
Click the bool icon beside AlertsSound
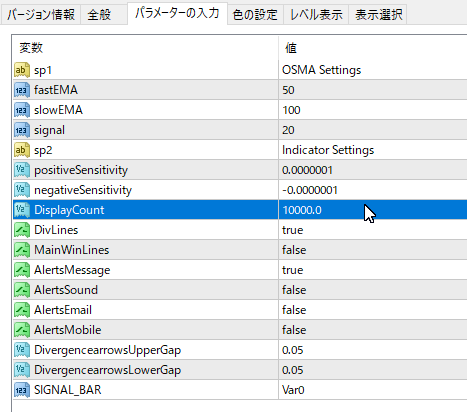pyautogui.click(x=22, y=290)
